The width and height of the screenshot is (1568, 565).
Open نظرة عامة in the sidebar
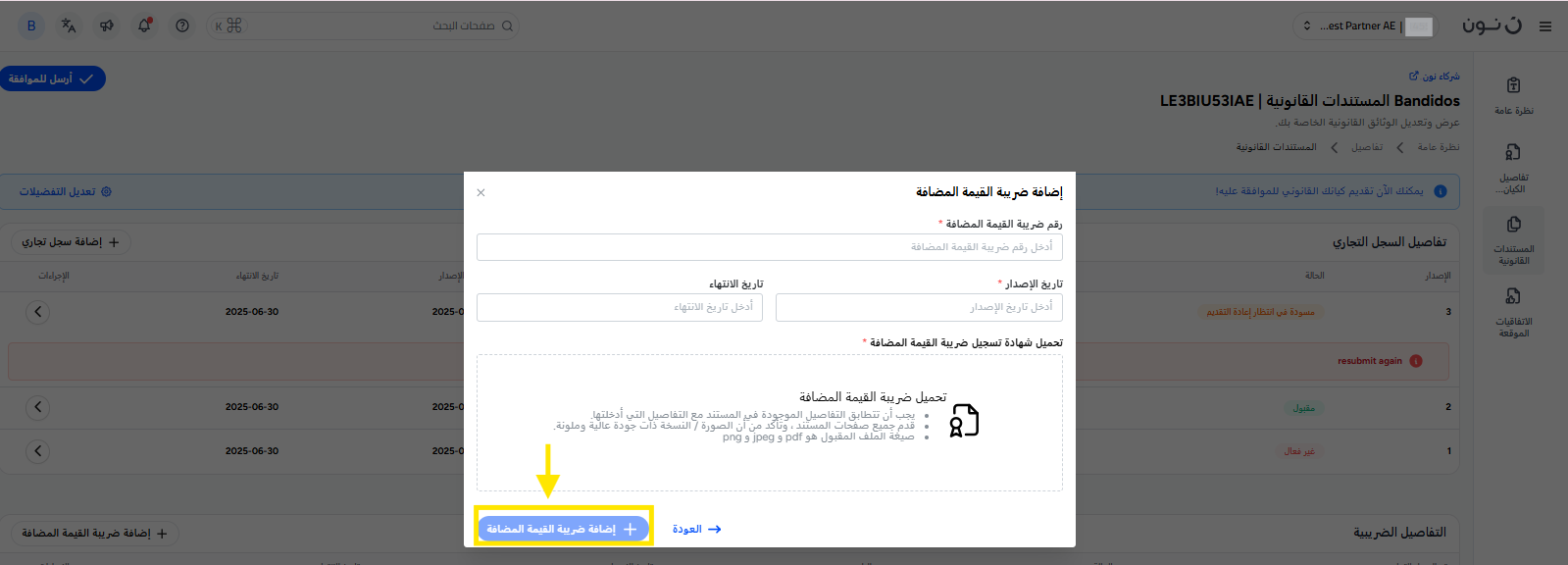pyautogui.click(x=1513, y=95)
